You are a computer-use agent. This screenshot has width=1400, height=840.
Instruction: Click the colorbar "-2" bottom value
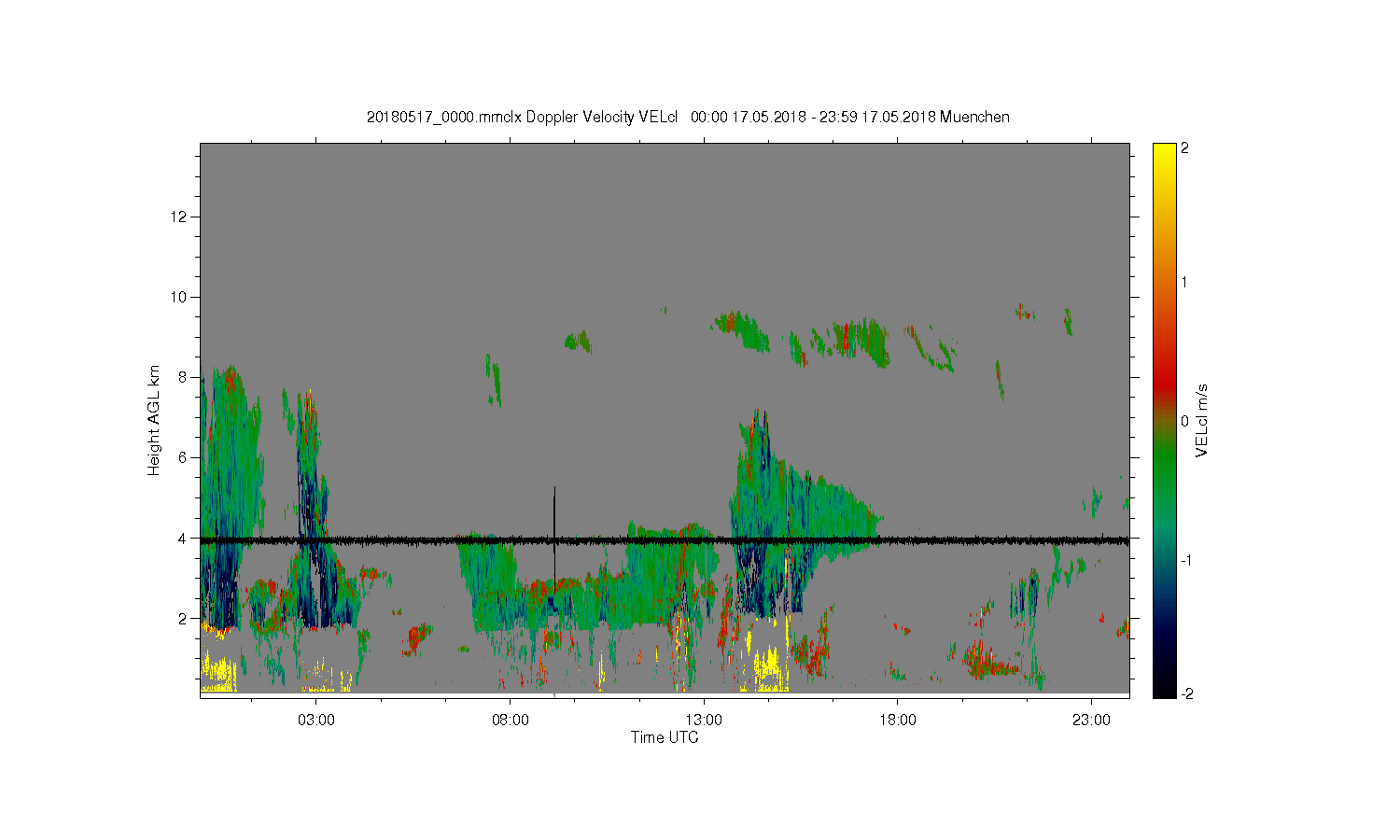(1187, 693)
